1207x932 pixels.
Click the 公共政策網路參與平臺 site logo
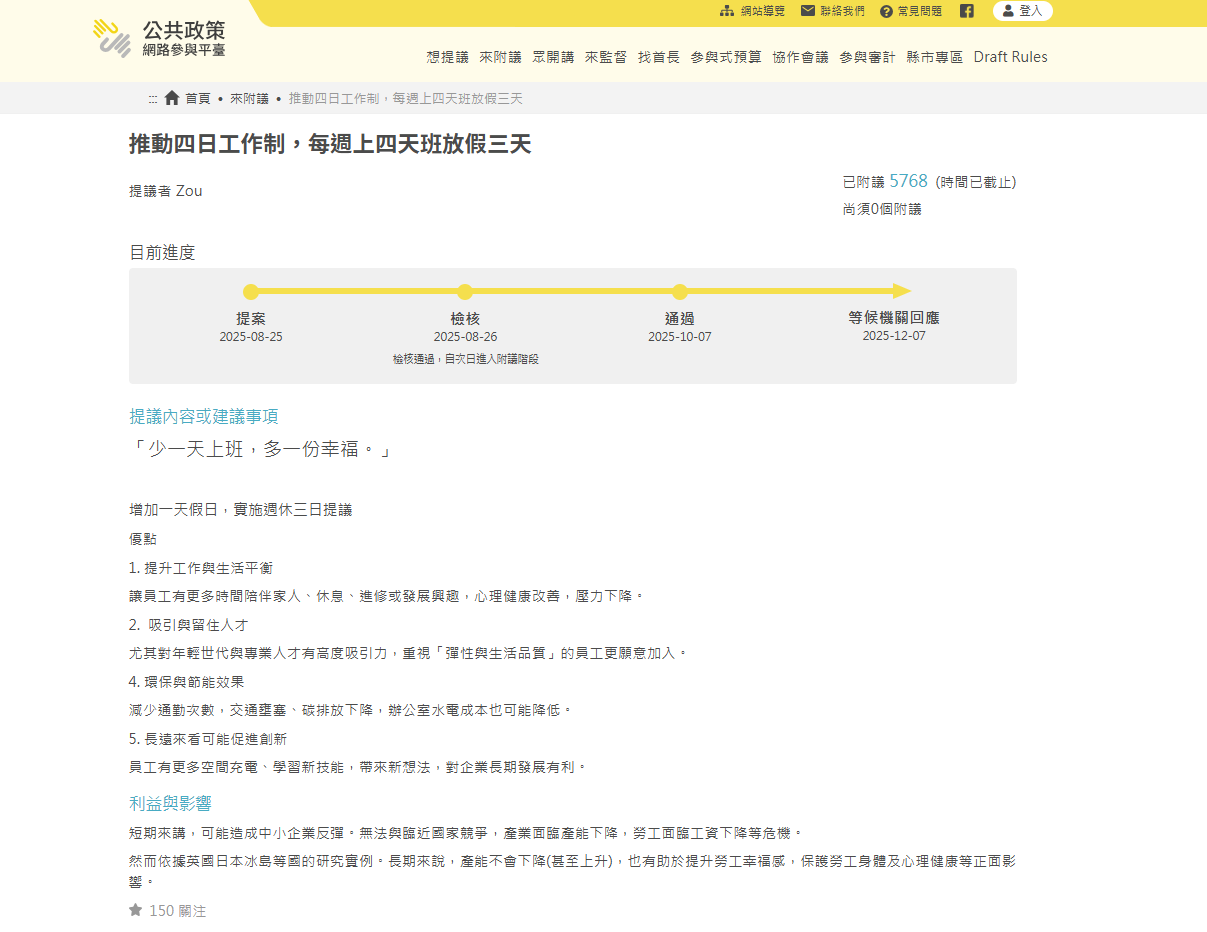(x=159, y=39)
